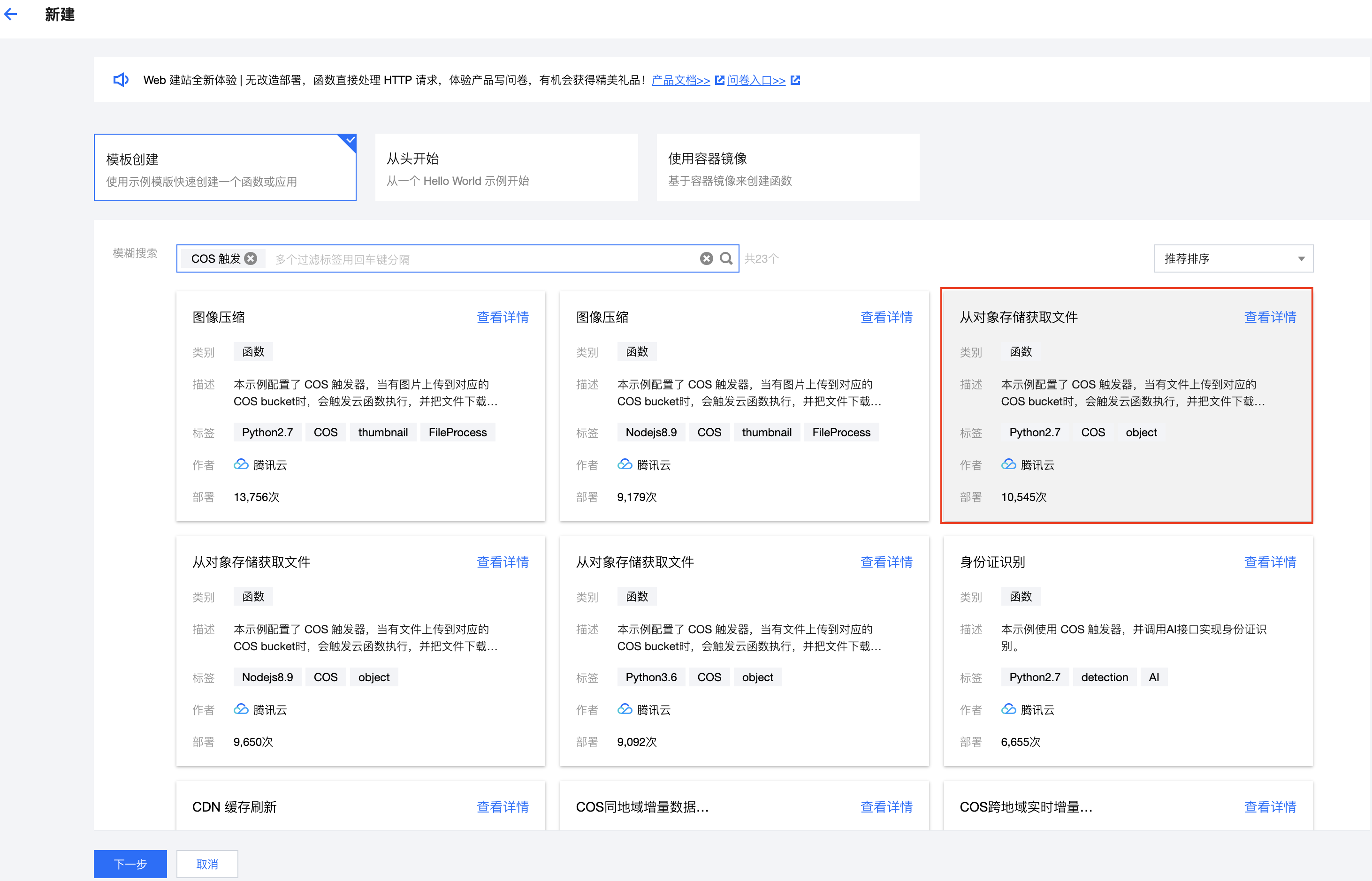Click the AI tag in 身份证识别 card
Viewport: 1372px width, 881px height.
[1154, 677]
